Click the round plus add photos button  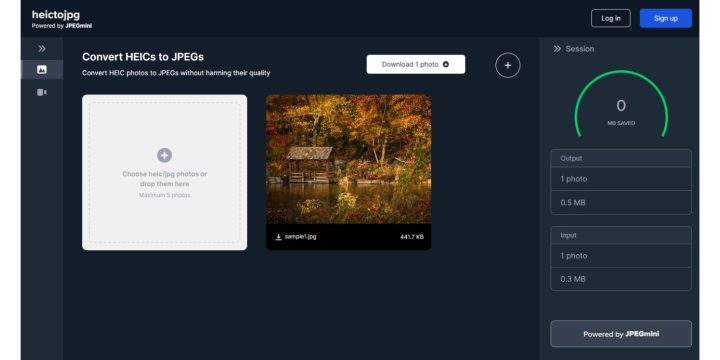(508, 65)
